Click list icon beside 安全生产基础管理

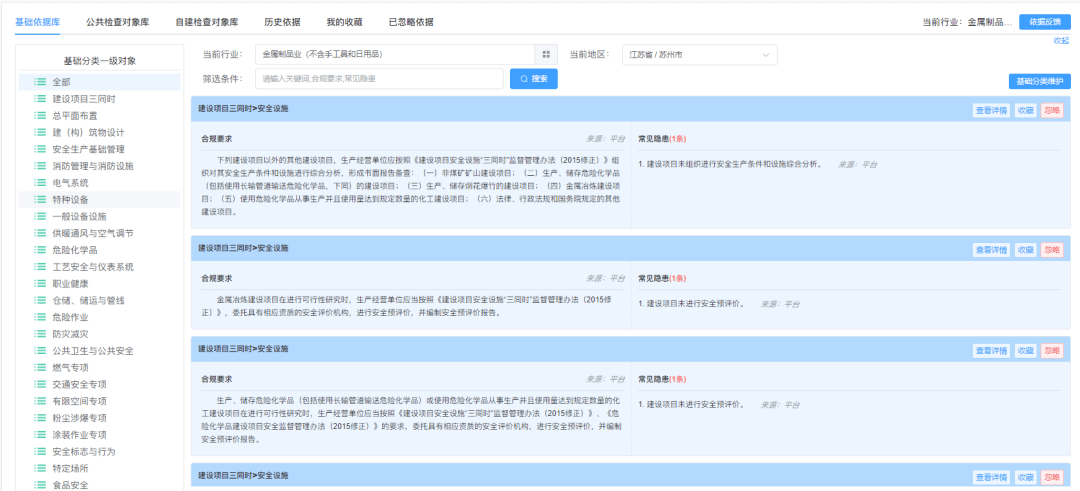click(40, 149)
